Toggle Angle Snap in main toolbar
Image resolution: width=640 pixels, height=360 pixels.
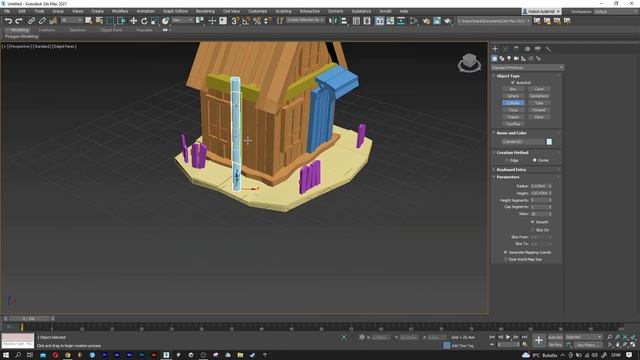tap(246, 21)
